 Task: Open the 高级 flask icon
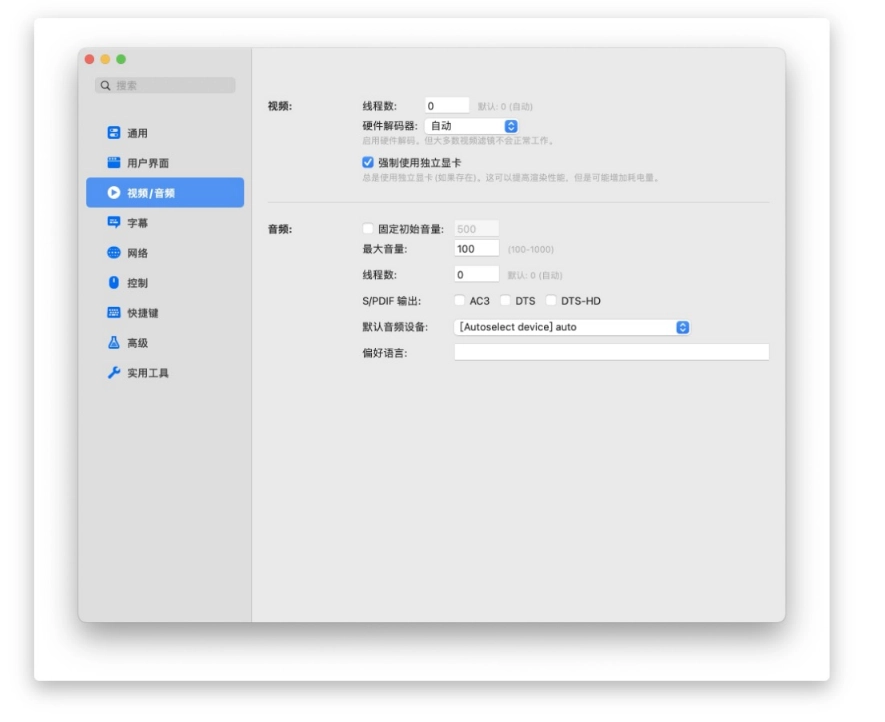pyautogui.click(x=114, y=343)
